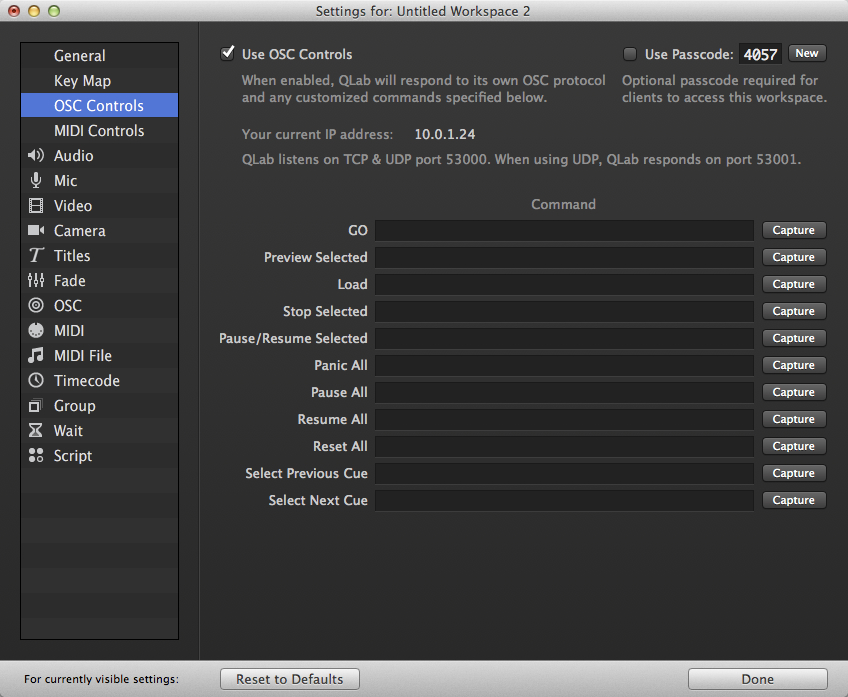848x697 pixels.
Task: Open the Wait hourglass icon
Action: point(36,431)
